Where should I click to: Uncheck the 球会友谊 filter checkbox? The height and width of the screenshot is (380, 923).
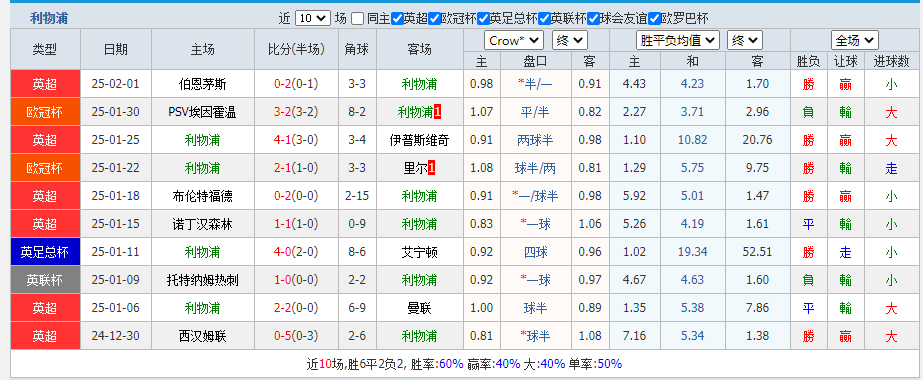pos(593,19)
